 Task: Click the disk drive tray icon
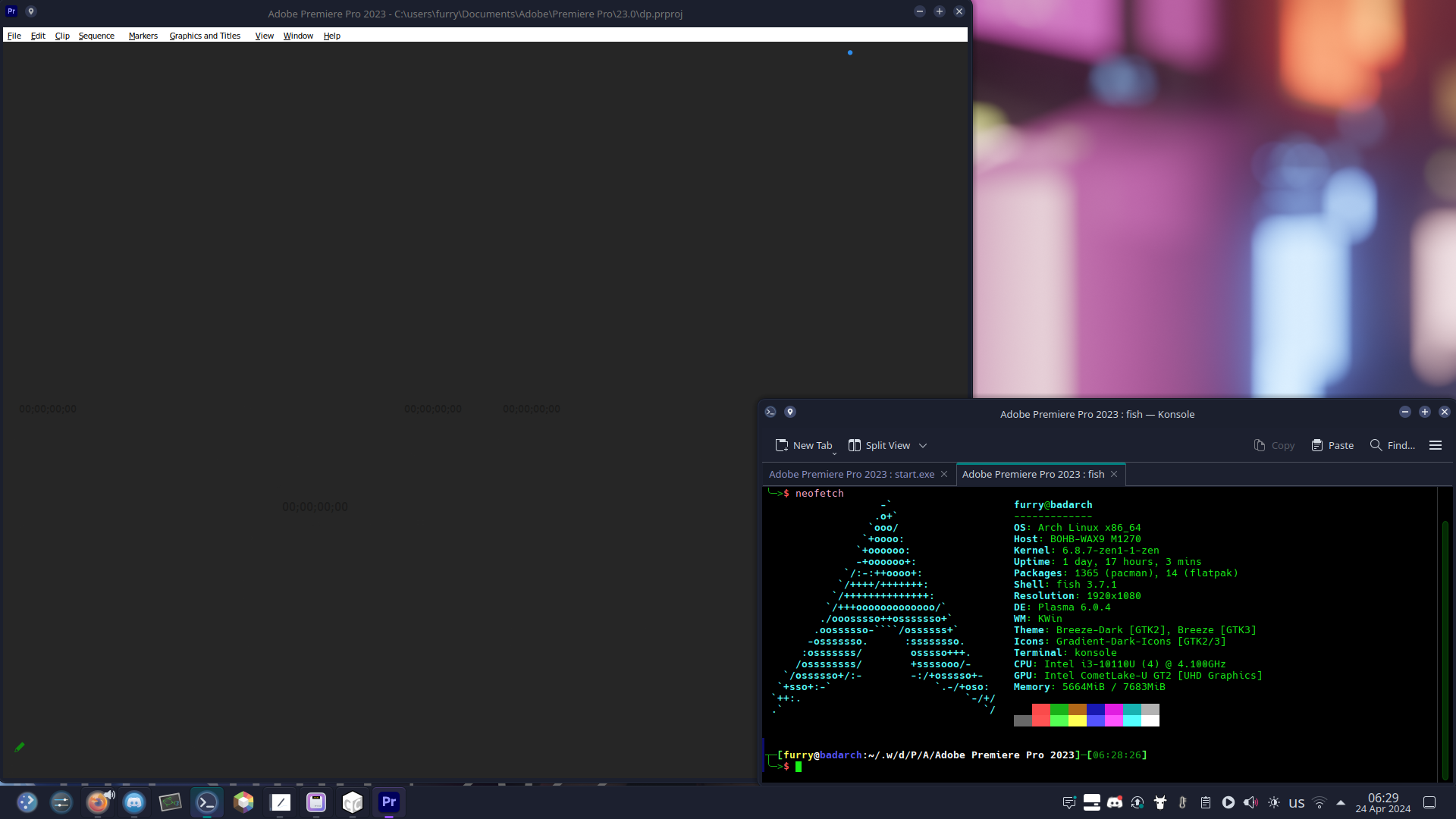pyautogui.click(x=1092, y=802)
